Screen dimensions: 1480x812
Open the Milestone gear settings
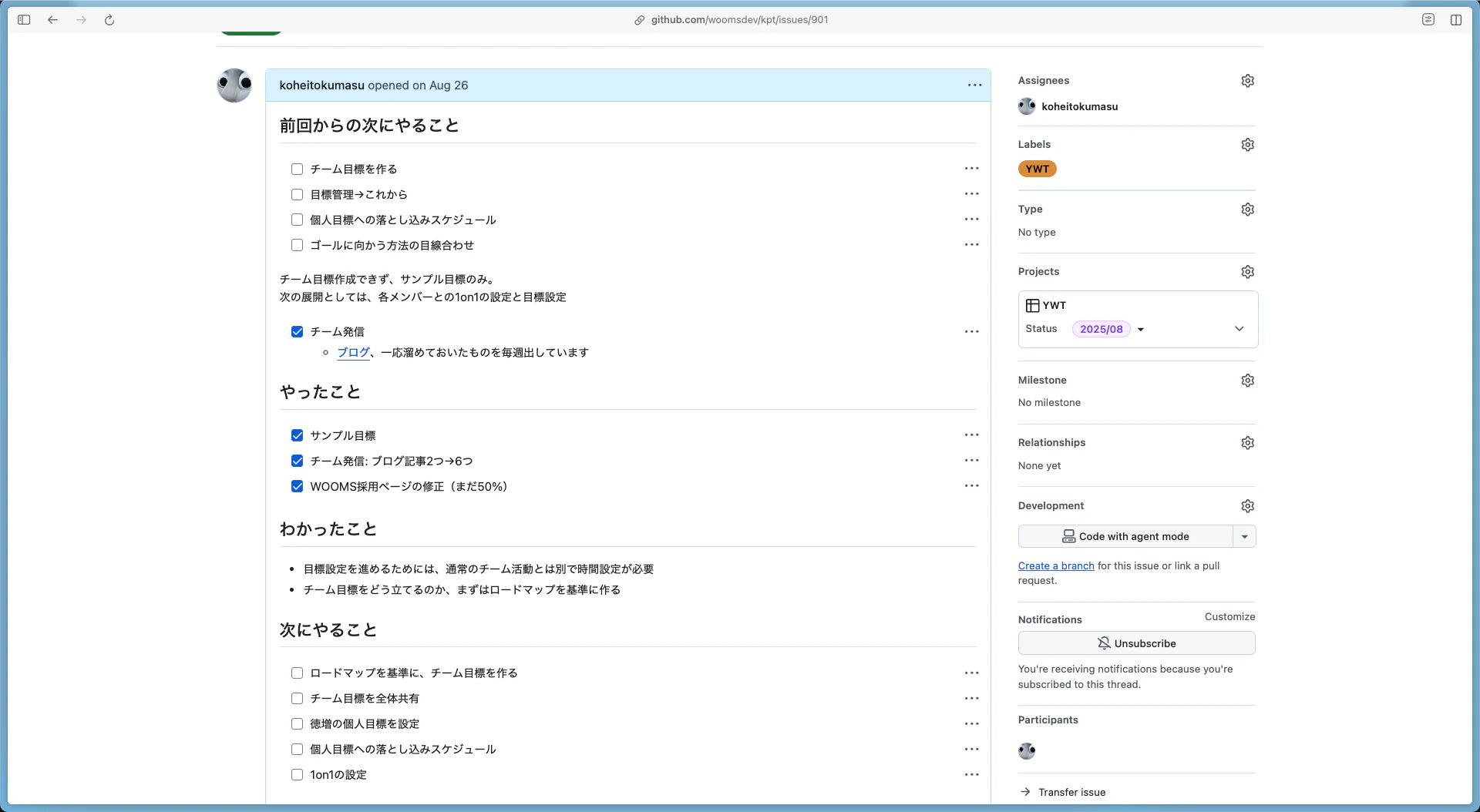pos(1247,381)
